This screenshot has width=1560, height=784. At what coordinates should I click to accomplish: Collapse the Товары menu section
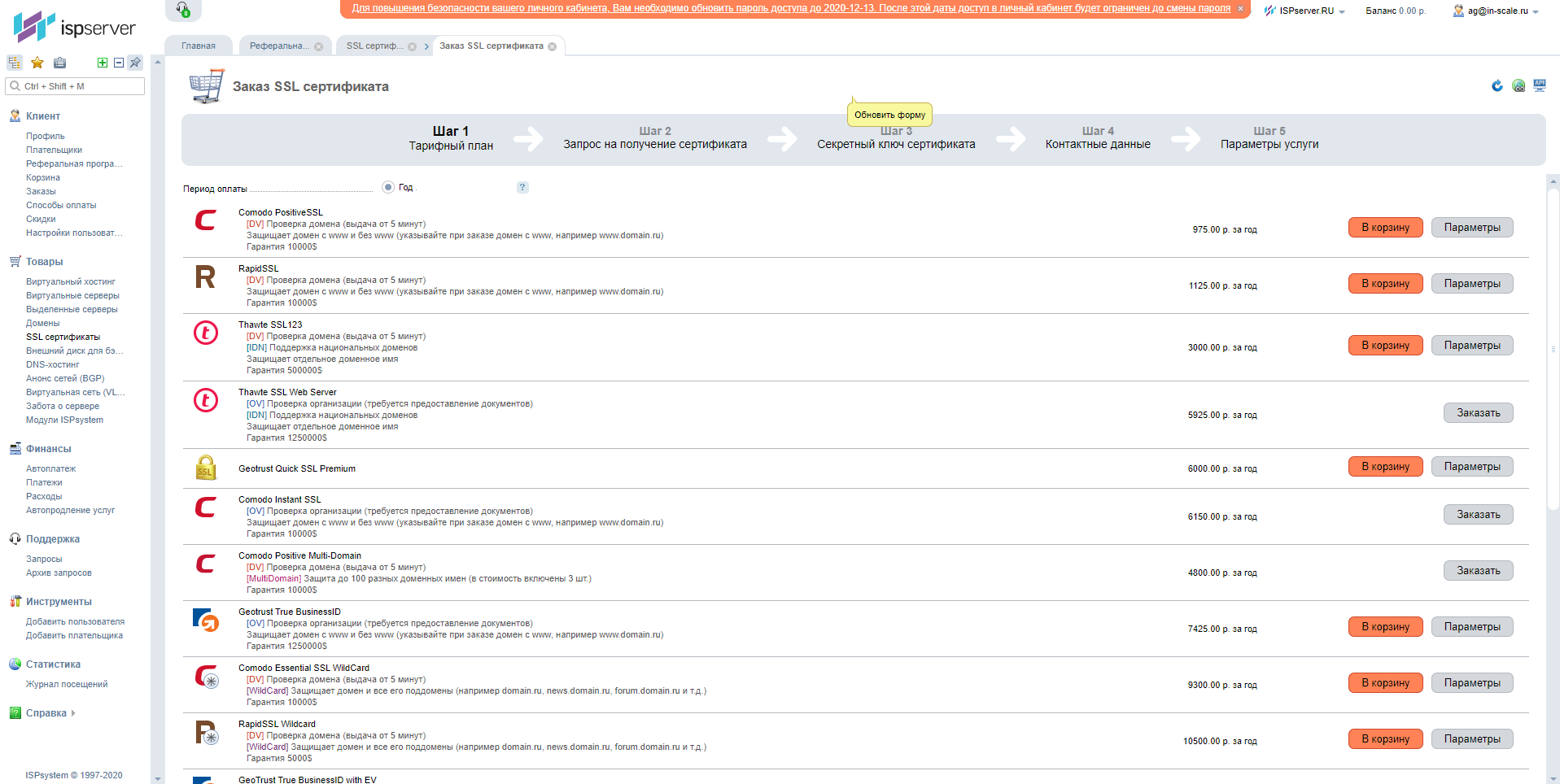(44, 262)
